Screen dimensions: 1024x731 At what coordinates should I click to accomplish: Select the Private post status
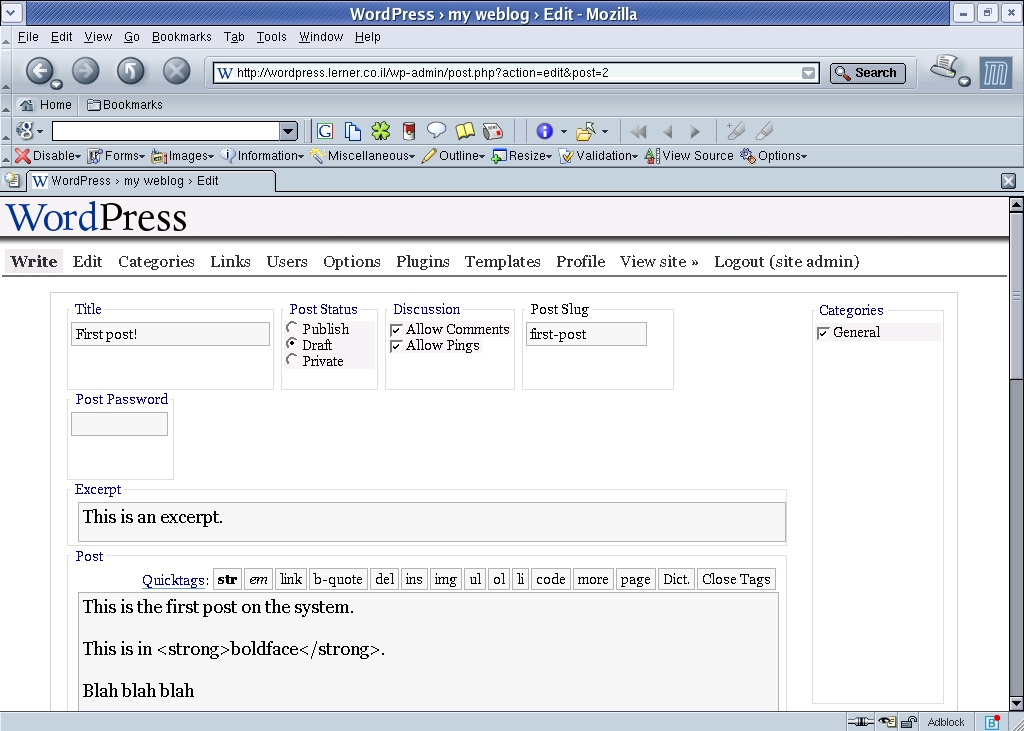point(292,360)
